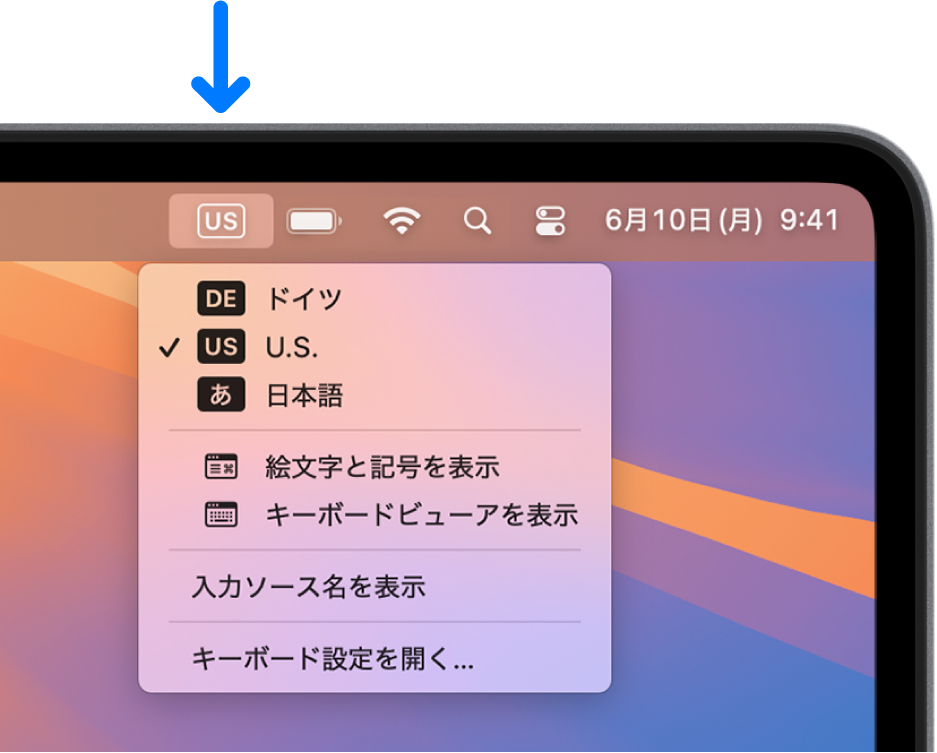Click the emoji and symbols viewer icon
937x753 pixels.
tap(221, 467)
